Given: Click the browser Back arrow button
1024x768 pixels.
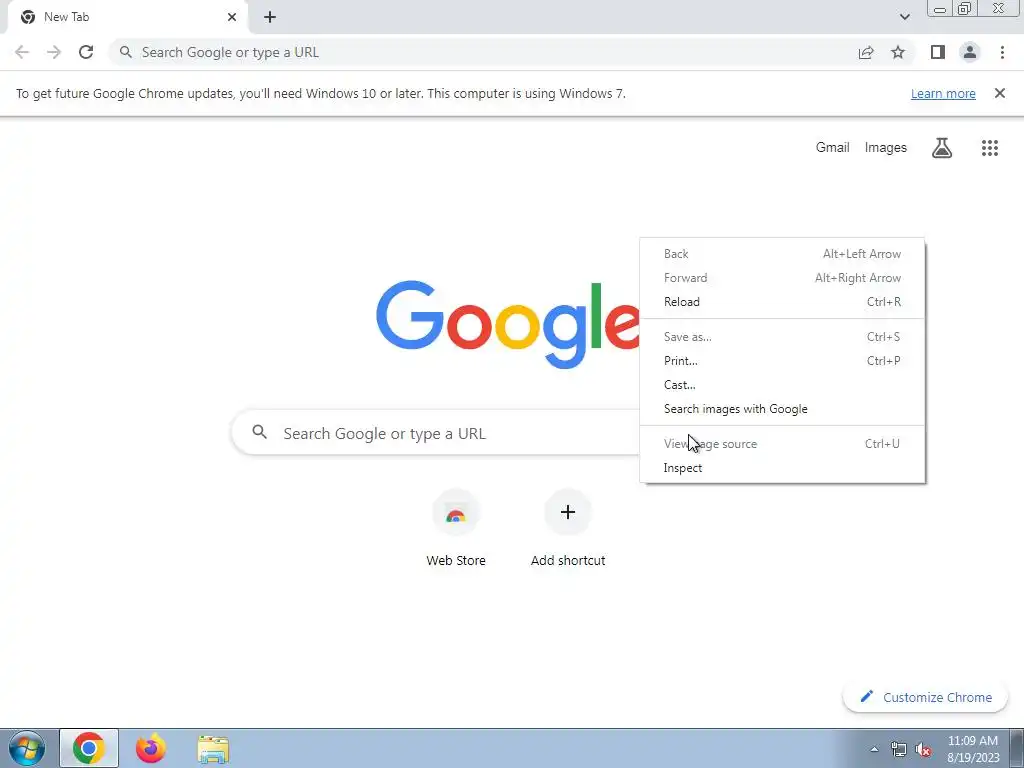Looking at the screenshot, I should (22, 52).
